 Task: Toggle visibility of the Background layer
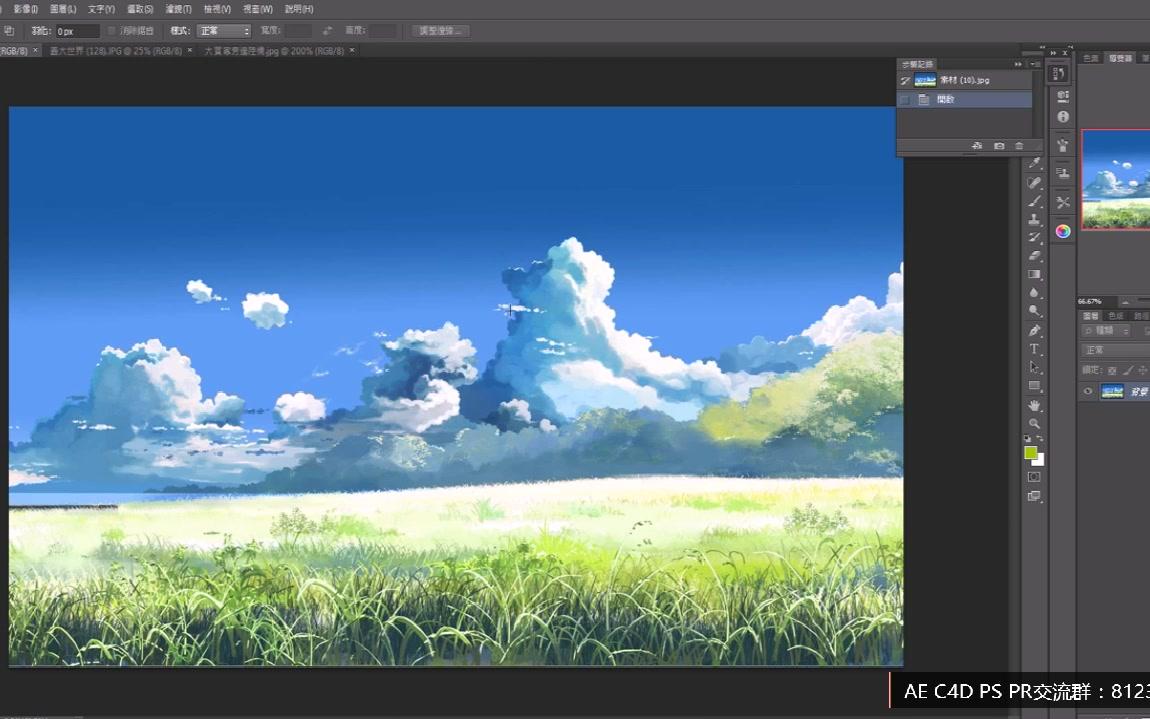pos(1087,391)
